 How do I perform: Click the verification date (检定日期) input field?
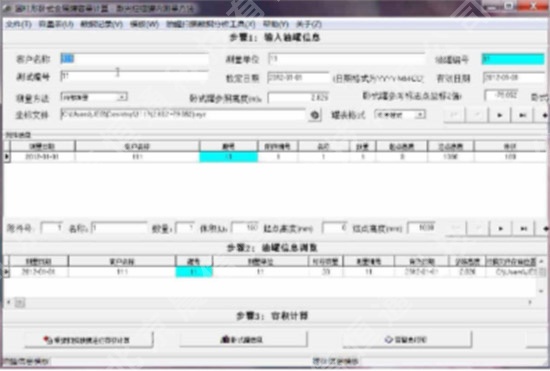298,77
